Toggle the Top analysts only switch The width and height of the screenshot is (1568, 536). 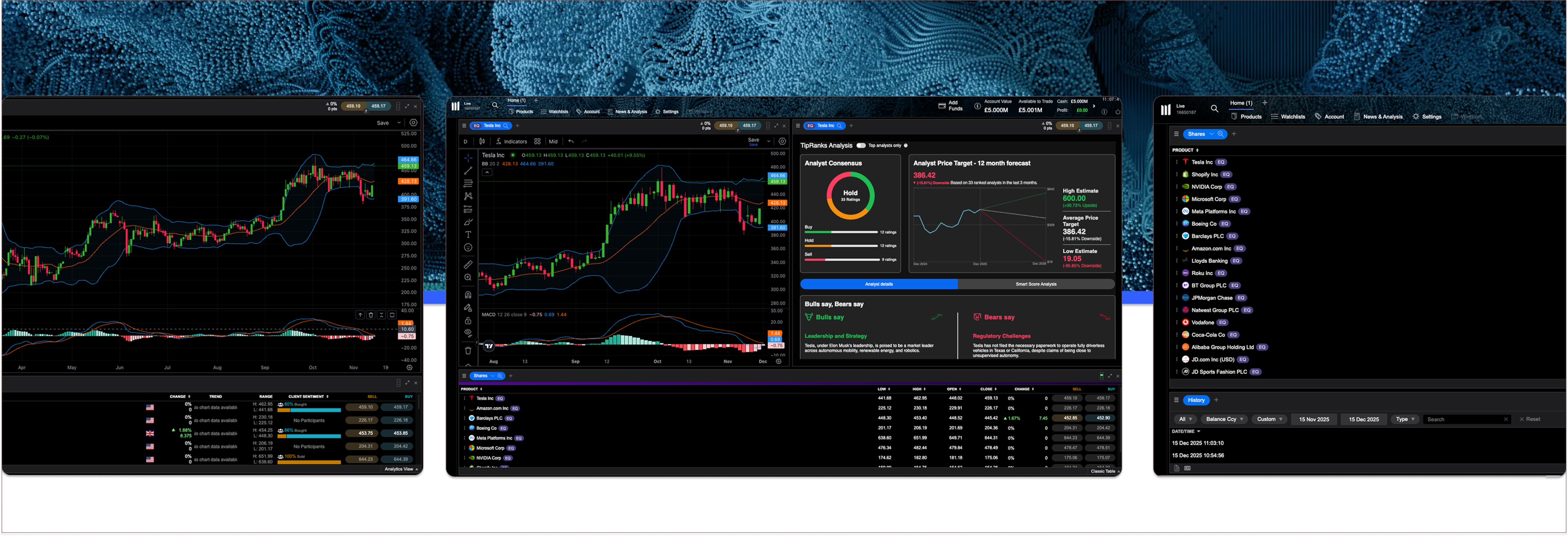(x=861, y=145)
